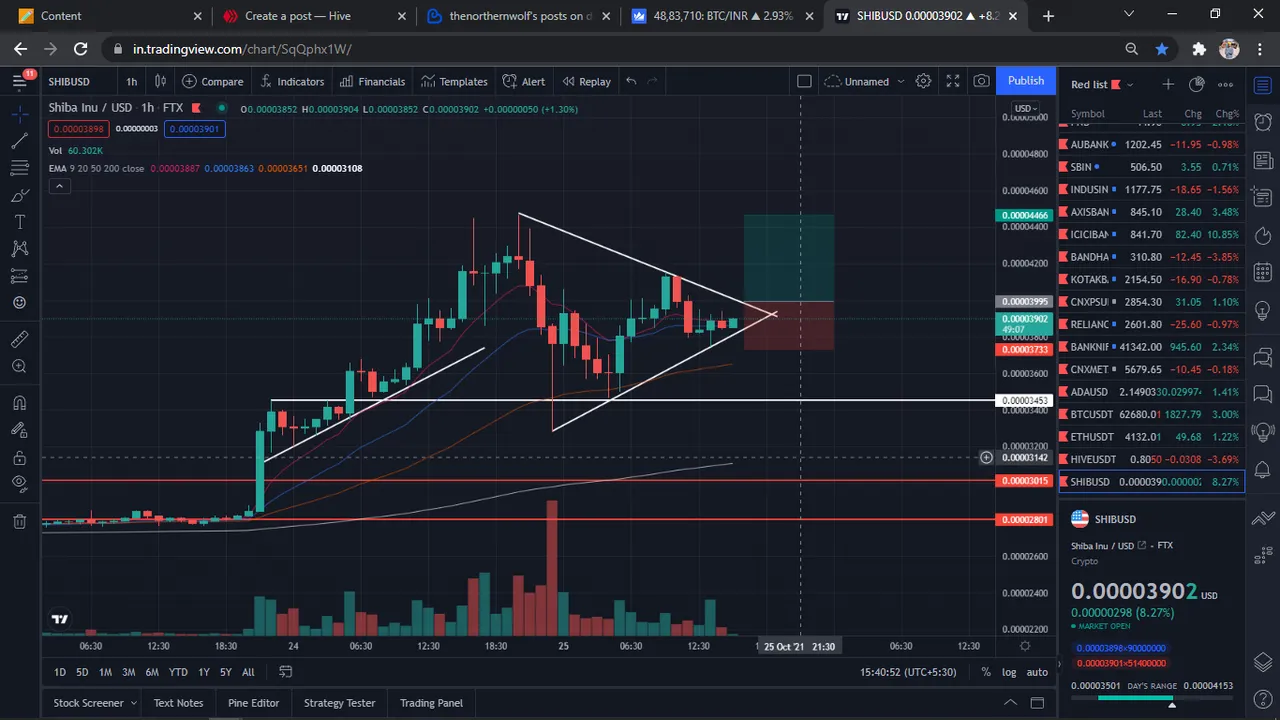Toggle stay in drawing mode

coord(20,430)
